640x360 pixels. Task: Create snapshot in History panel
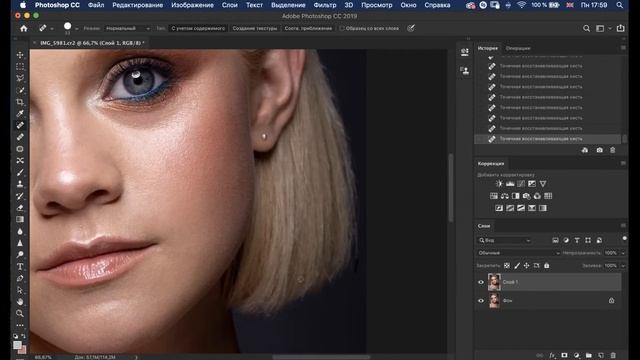click(x=599, y=150)
